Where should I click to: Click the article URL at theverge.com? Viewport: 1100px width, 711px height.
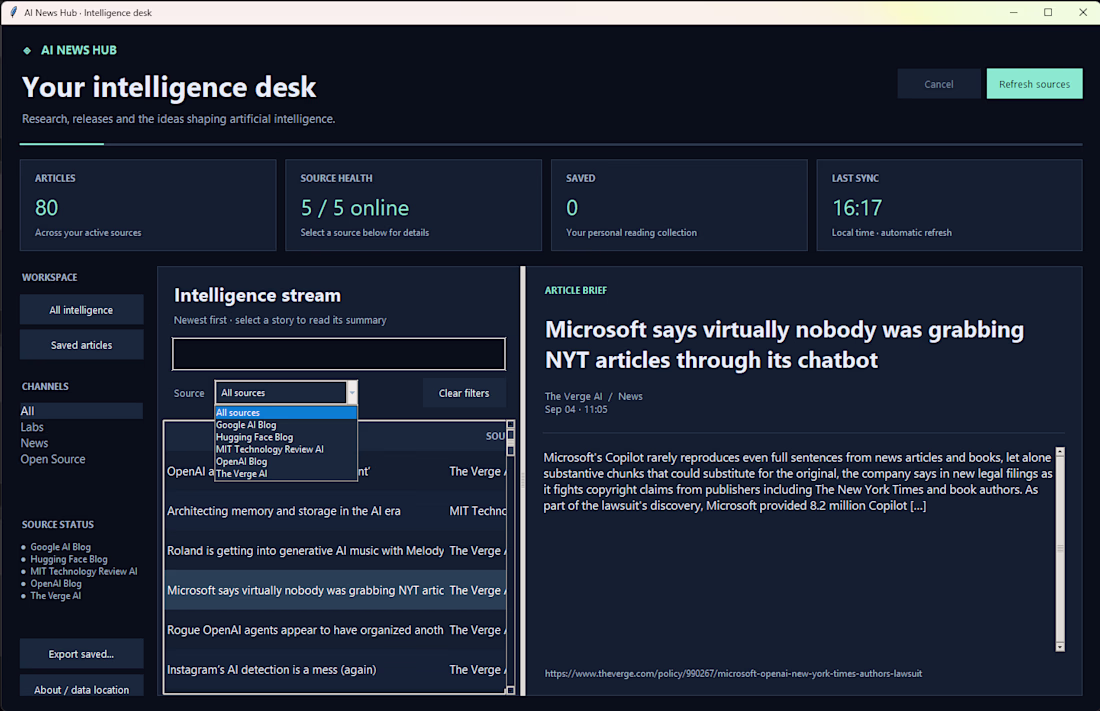[x=733, y=674]
